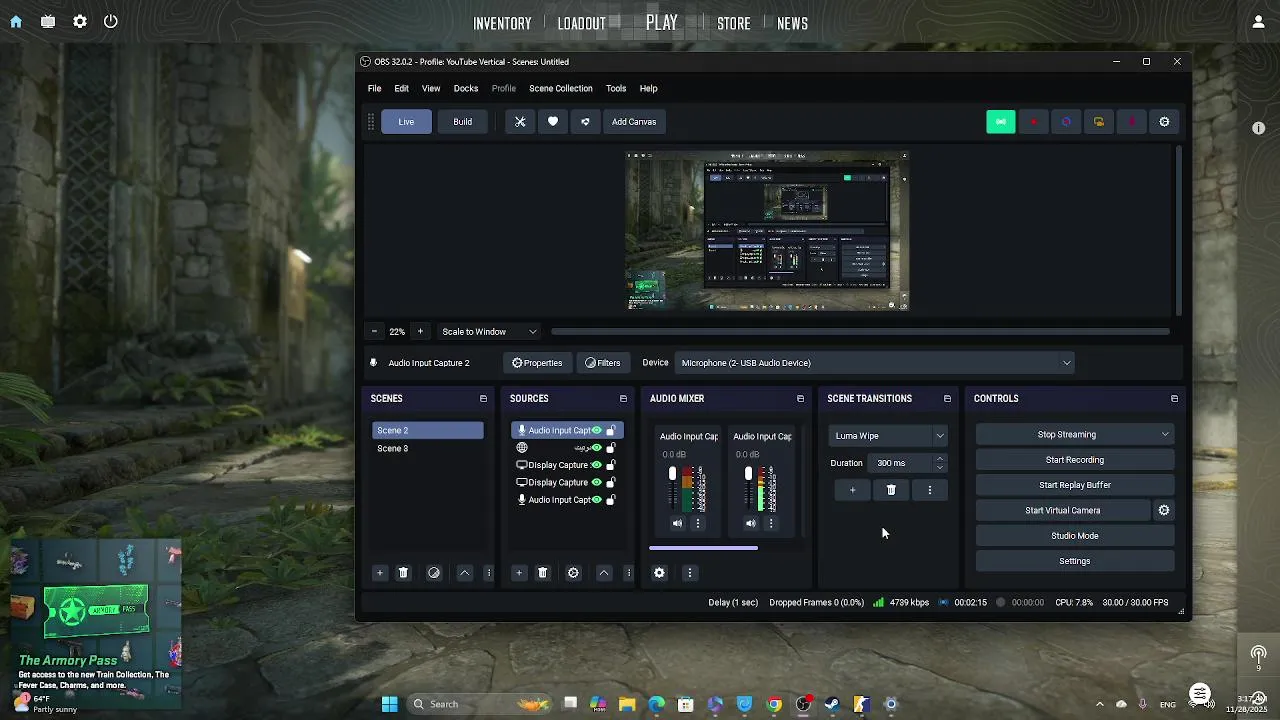This screenshot has height=720, width=1280.
Task: Click the replay buffer icon in OBS toolbar
Action: click(1066, 122)
